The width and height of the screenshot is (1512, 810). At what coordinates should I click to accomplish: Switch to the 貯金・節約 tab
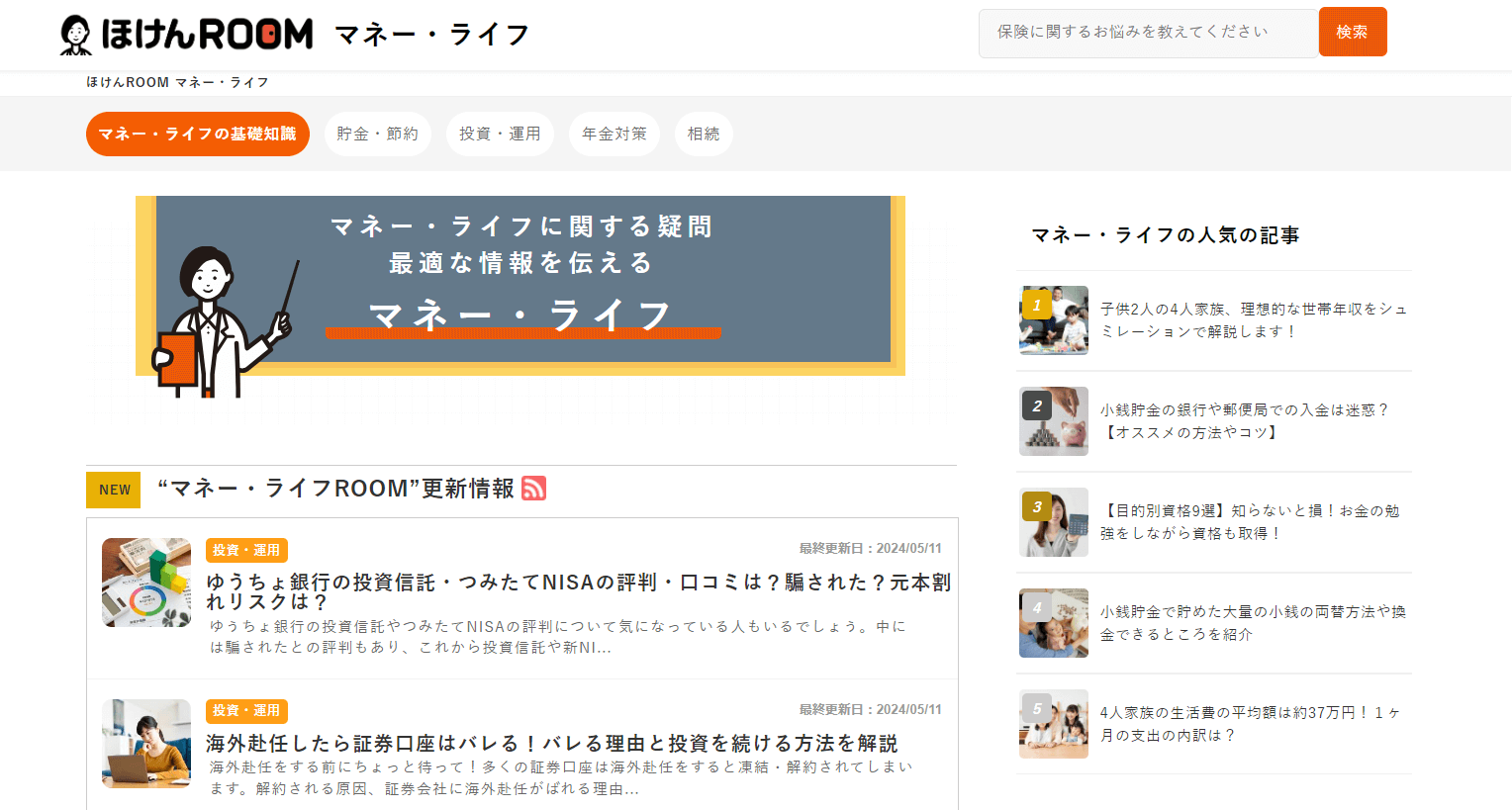pyautogui.click(x=378, y=134)
